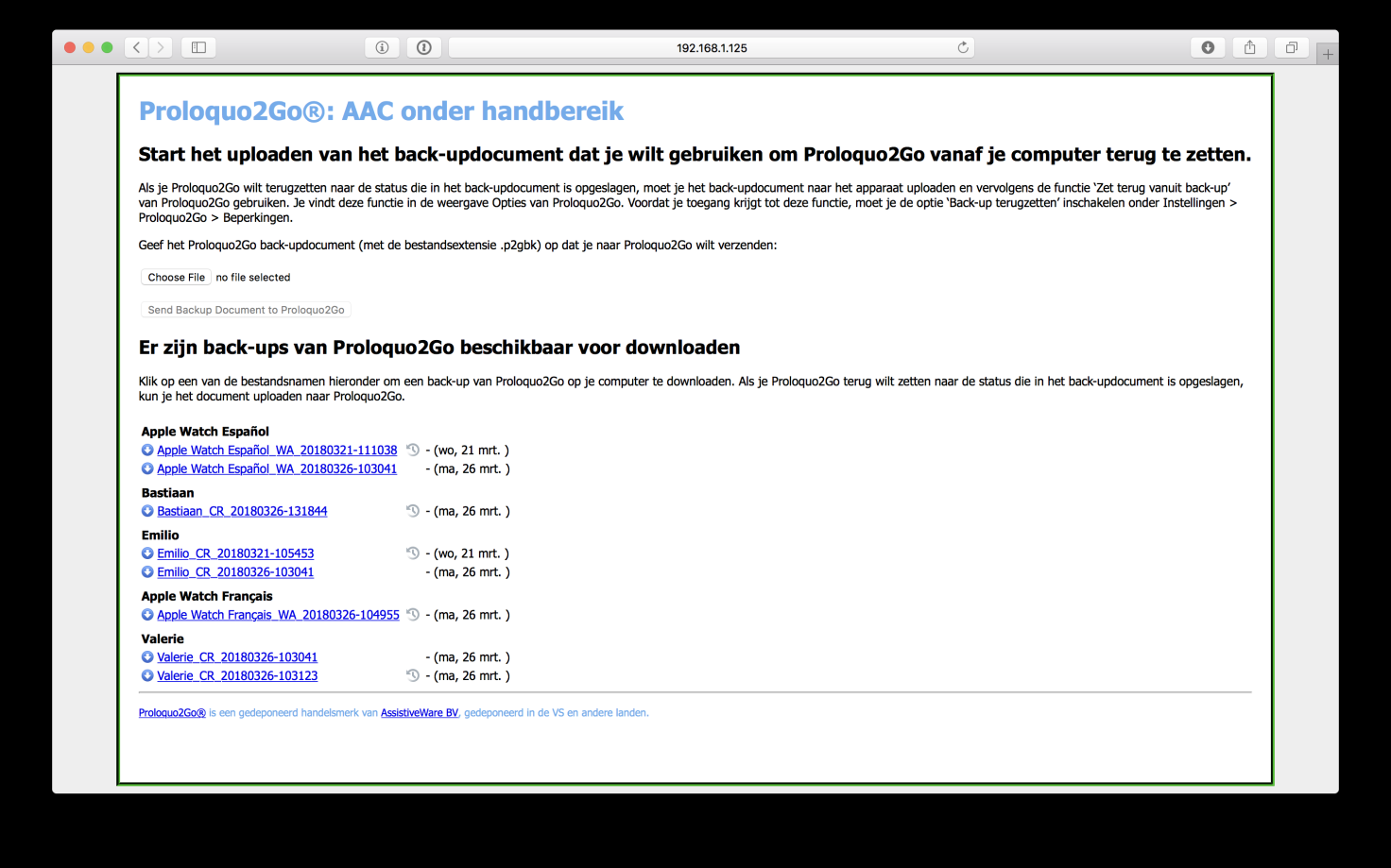Download Apple Watch Español_WA_20180326-103041 backup
1391x868 pixels.
click(277, 469)
